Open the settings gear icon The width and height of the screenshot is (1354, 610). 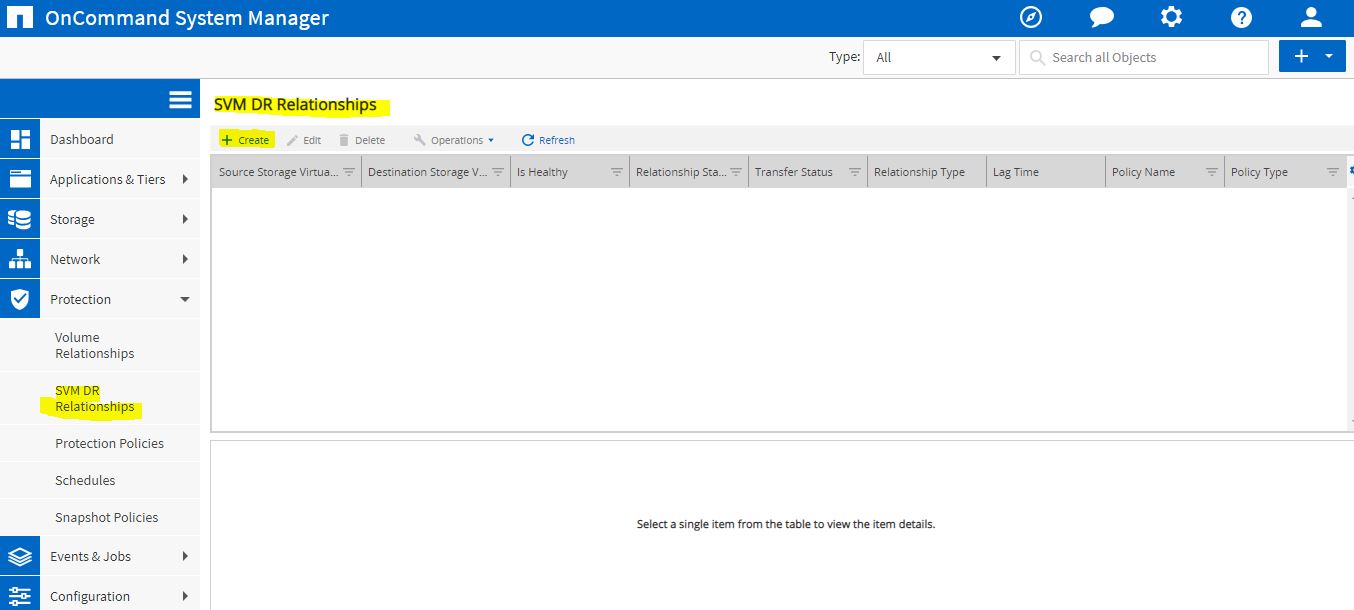pos(1171,17)
